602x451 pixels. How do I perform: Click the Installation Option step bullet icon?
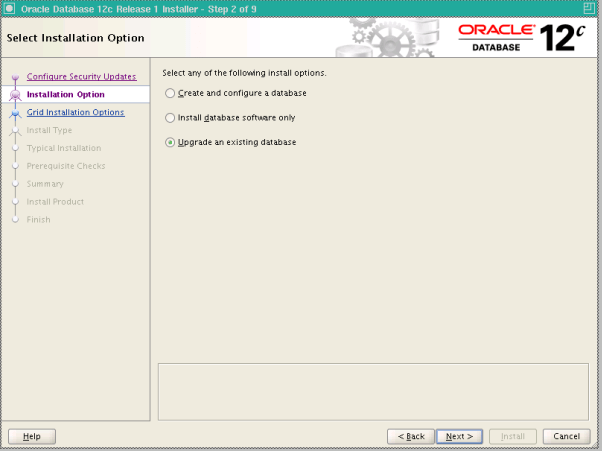[15, 94]
